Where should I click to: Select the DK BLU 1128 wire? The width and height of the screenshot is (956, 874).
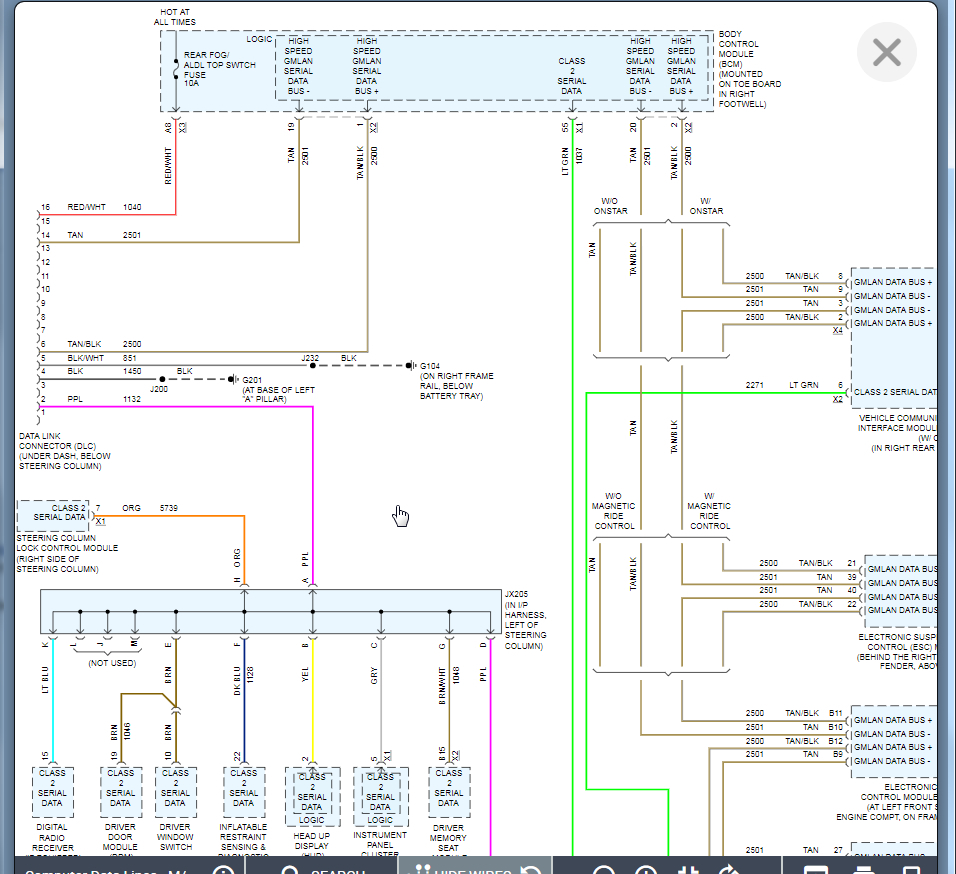[244, 700]
